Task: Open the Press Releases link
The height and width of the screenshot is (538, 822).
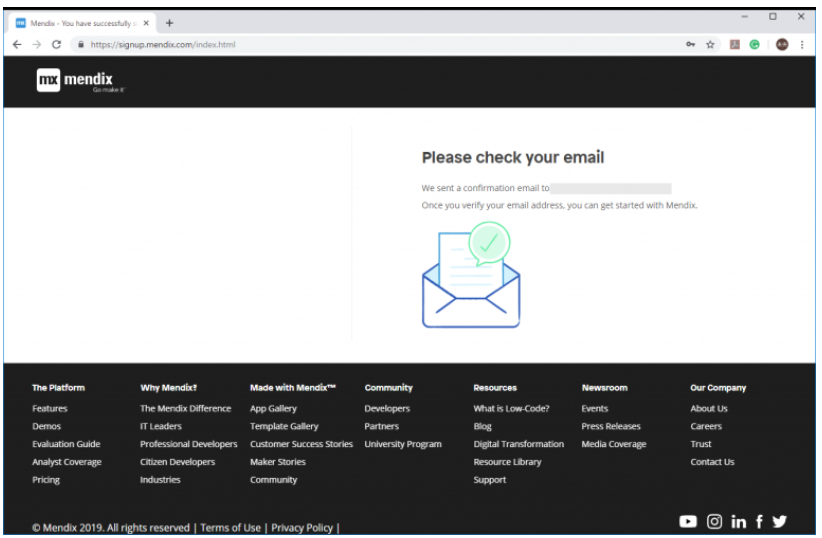Action: tap(611, 426)
